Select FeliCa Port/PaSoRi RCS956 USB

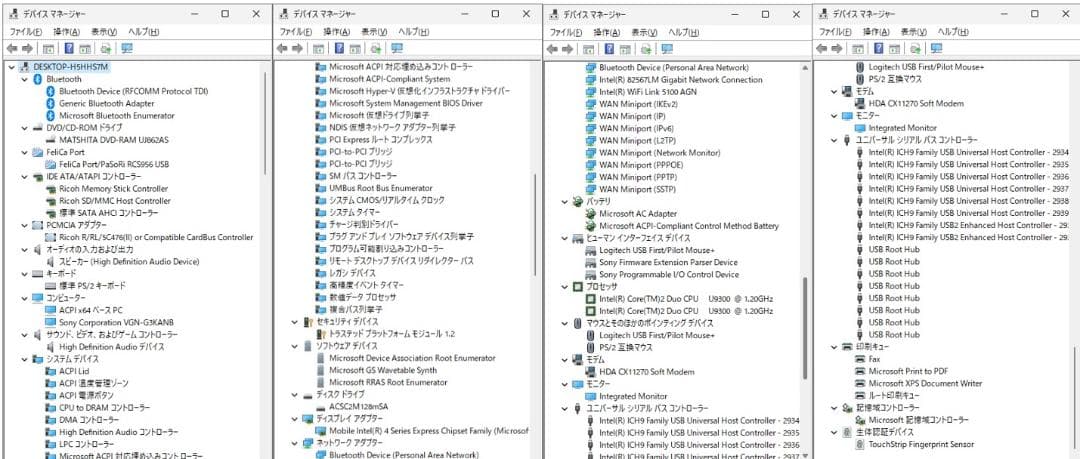(114, 164)
